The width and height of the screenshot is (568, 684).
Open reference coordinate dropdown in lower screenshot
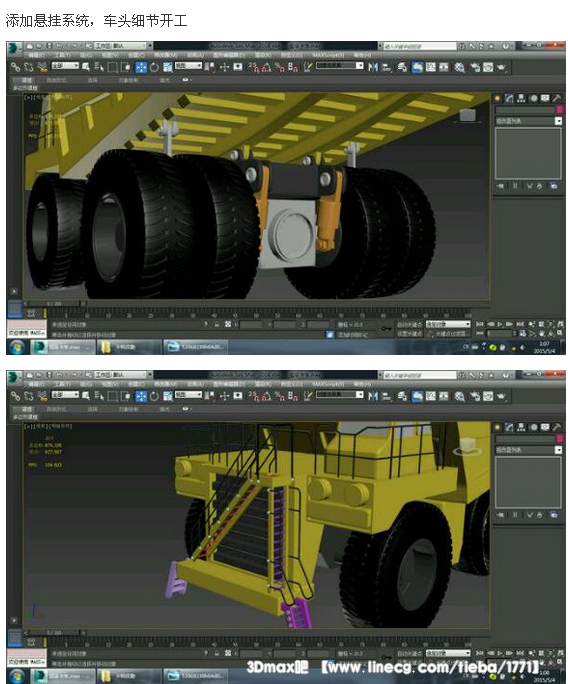[188, 394]
